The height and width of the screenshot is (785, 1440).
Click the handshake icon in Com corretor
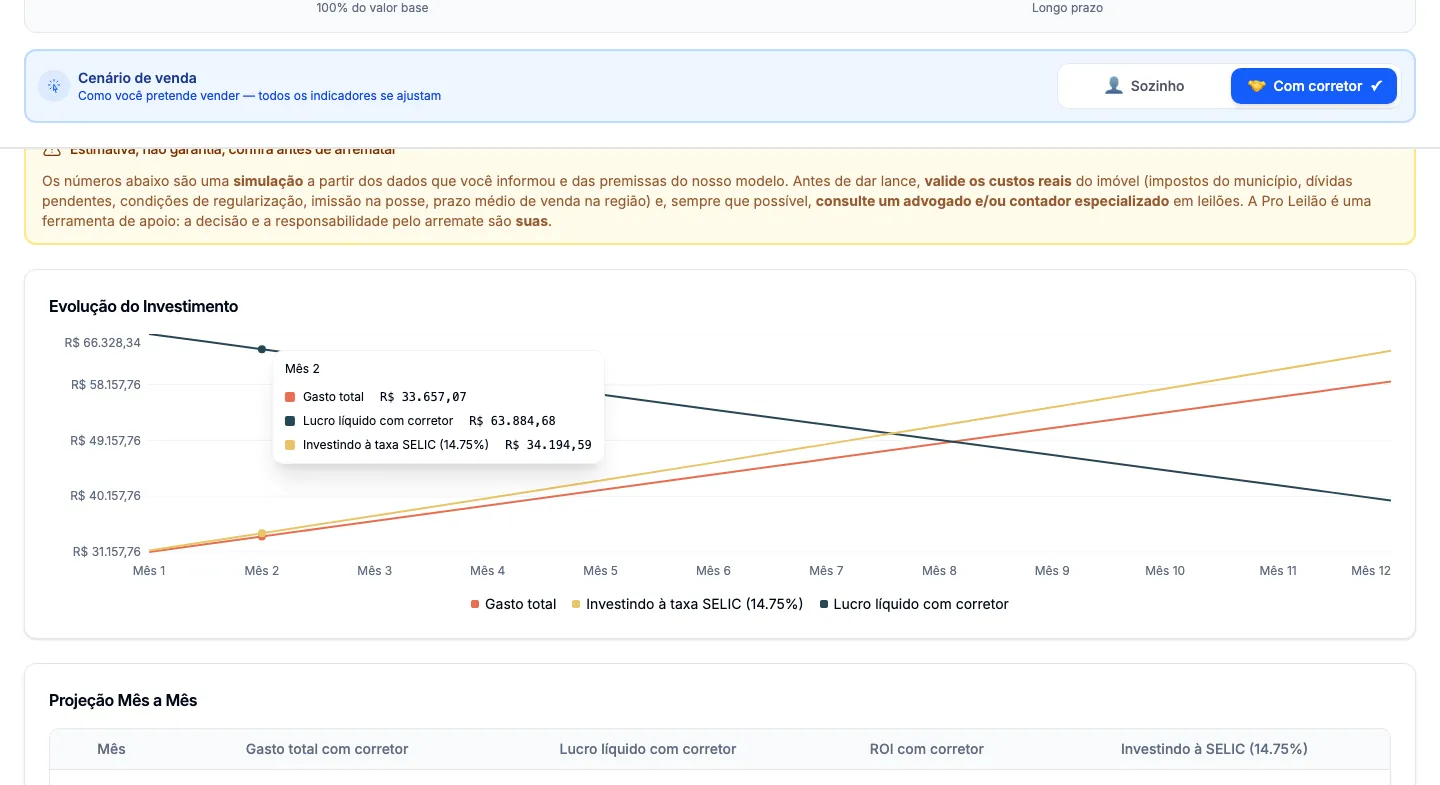tap(1256, 86)
